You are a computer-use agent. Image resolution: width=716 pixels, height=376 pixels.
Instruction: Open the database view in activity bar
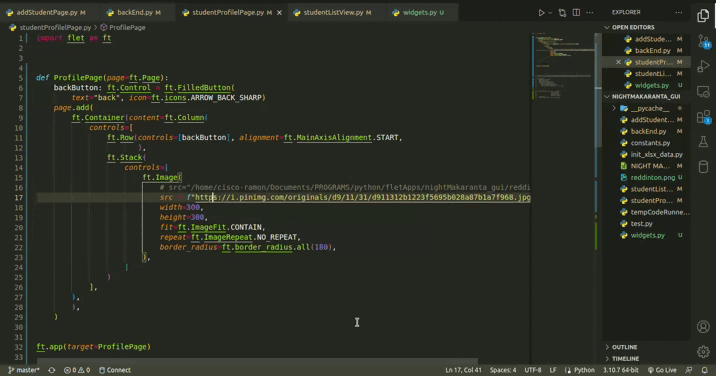(x=703, y=166)
